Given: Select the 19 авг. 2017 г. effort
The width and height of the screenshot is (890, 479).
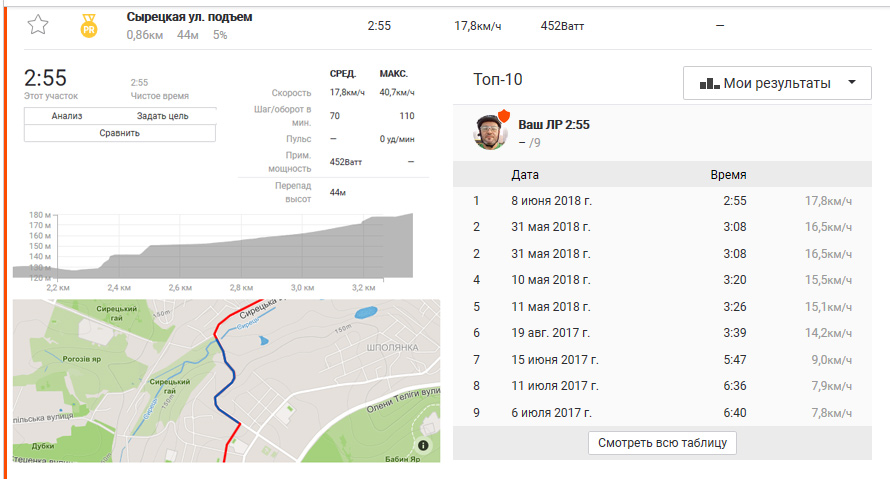Looking at the screenshot, I should (550, 332).
